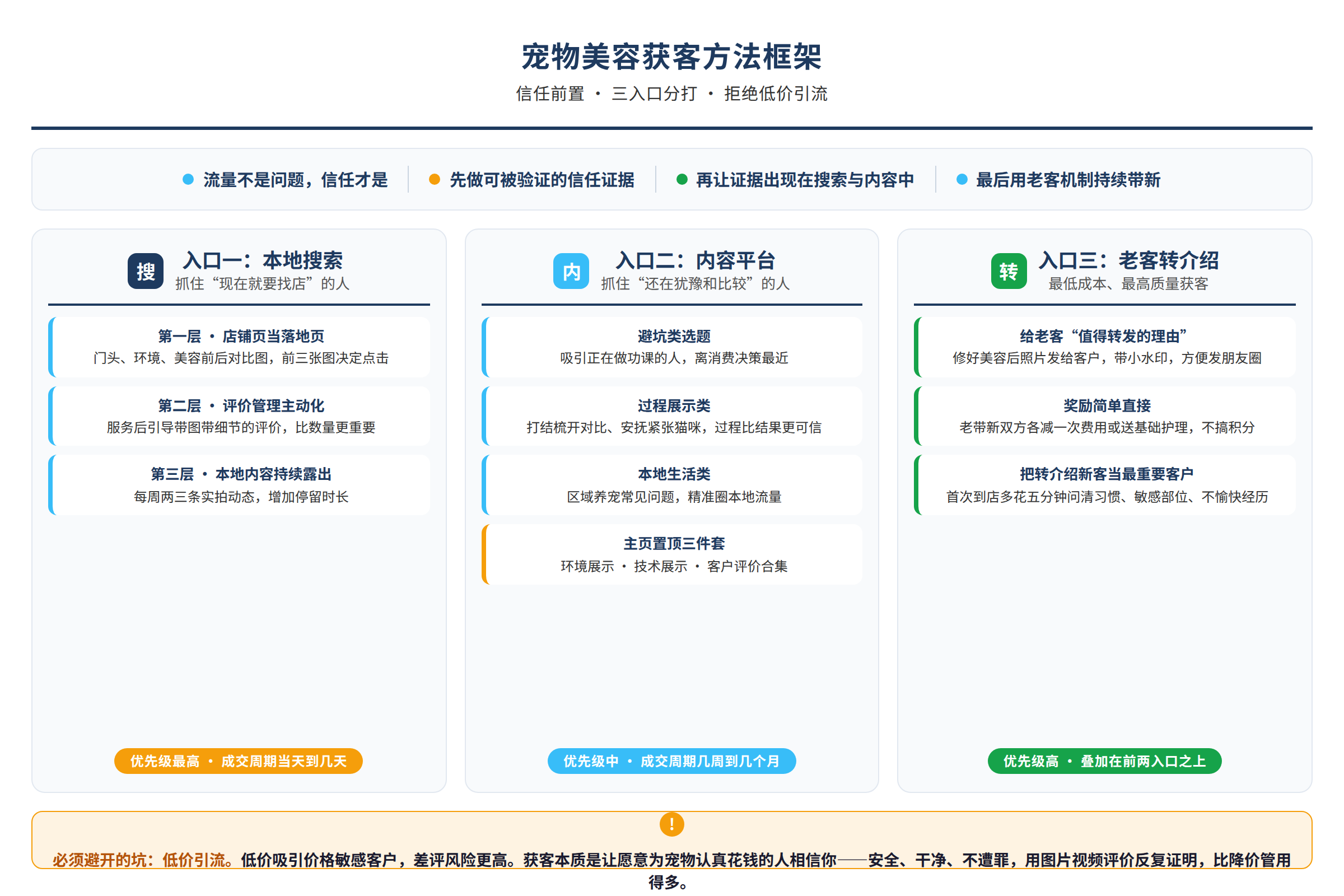
Task: Select the 把转介绍新客当最重要客户 card
Action: pos(1104,485)
